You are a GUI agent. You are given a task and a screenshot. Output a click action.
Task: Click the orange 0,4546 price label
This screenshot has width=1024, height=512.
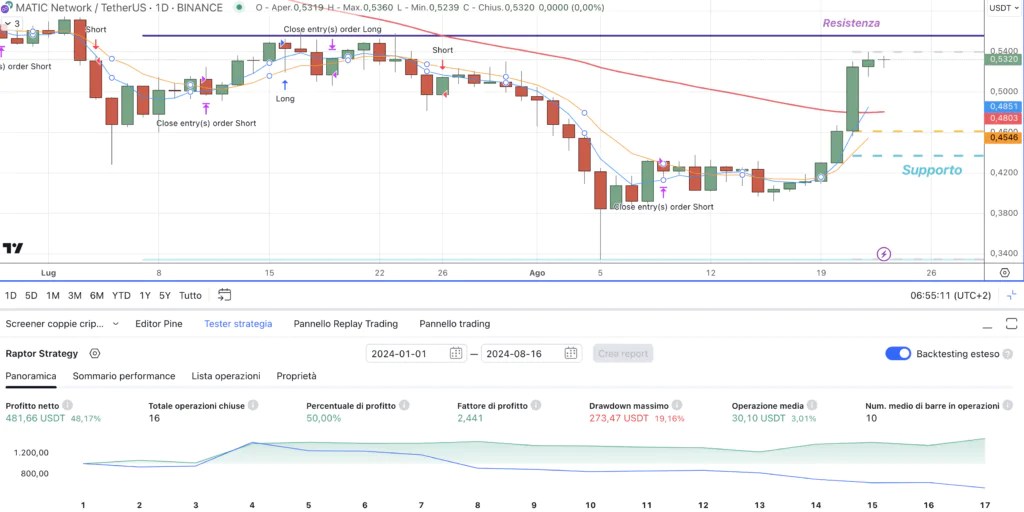tap(1002, 137)
